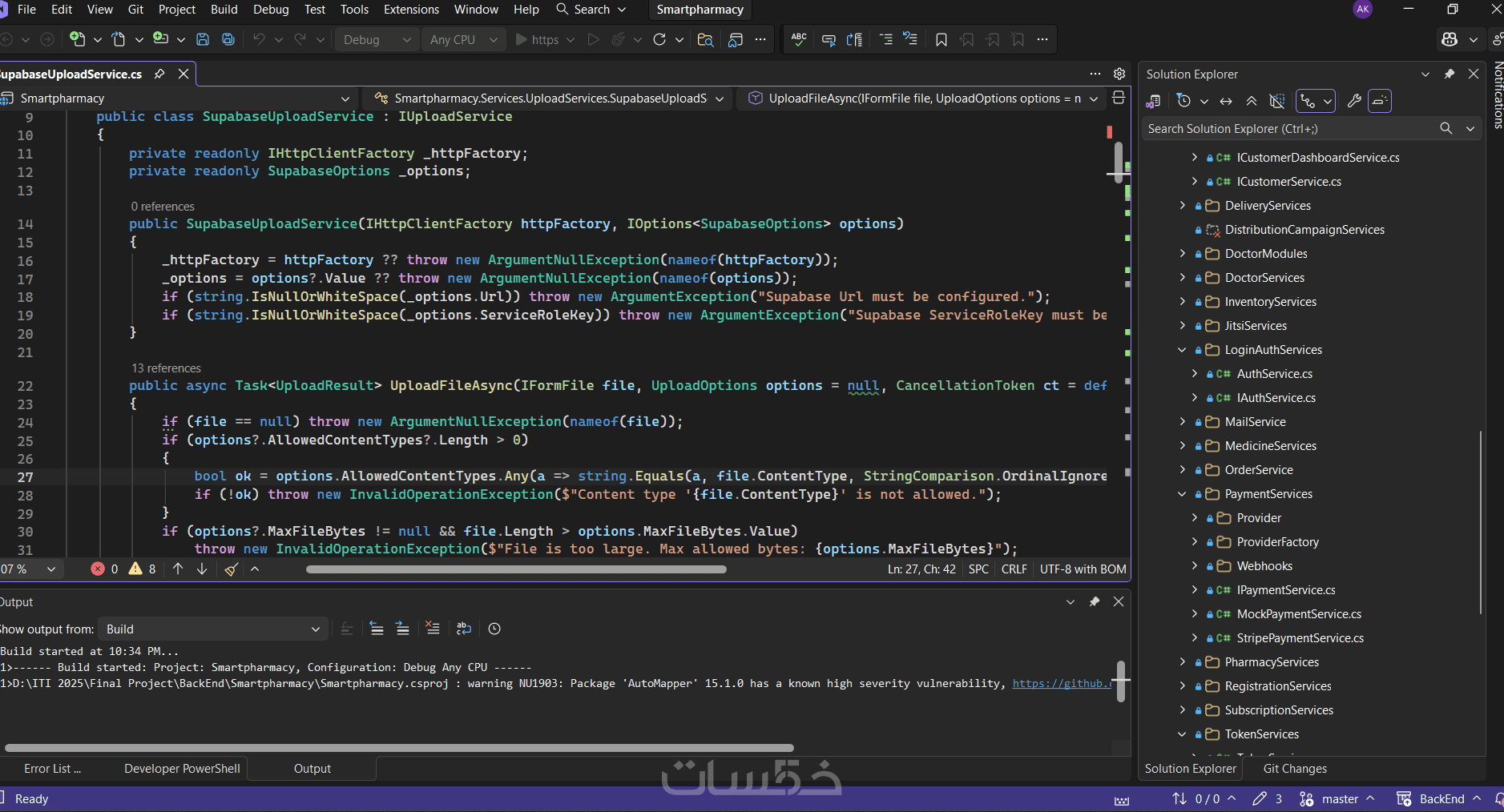The image size is (1504, 812).
Task: Click the Solution Explorer search magnifier icon
Action: coord(1446,128)
